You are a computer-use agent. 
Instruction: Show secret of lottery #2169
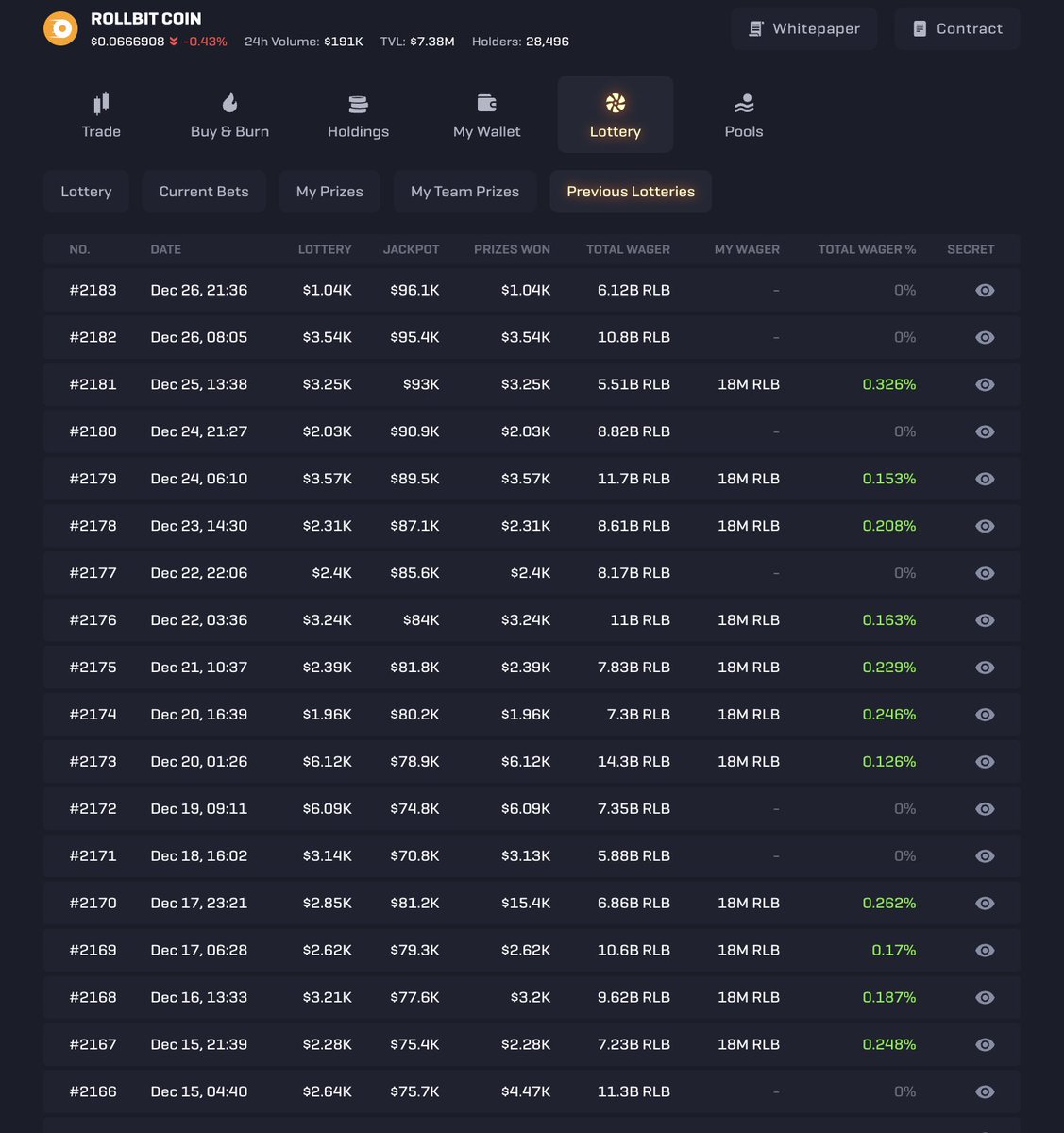click(985, 951)
